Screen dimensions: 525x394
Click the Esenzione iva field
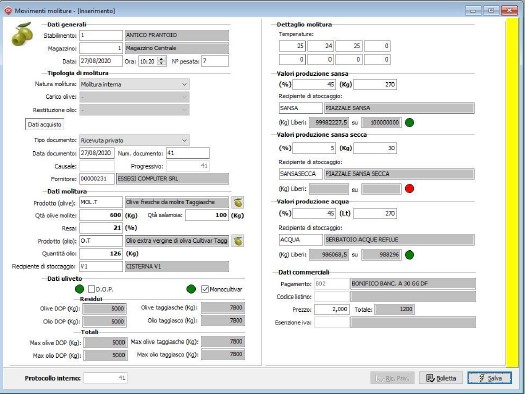[332, 322]
